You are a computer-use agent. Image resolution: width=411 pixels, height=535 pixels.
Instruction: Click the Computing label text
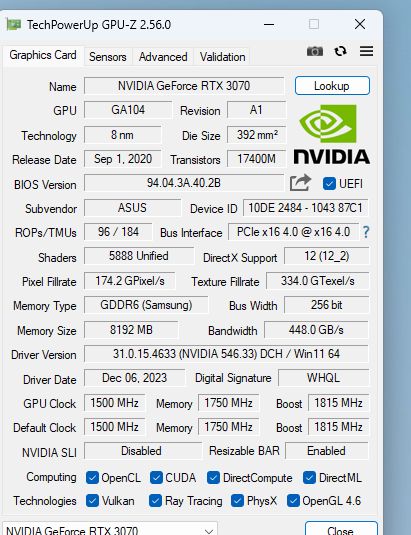tap(52, 477)
